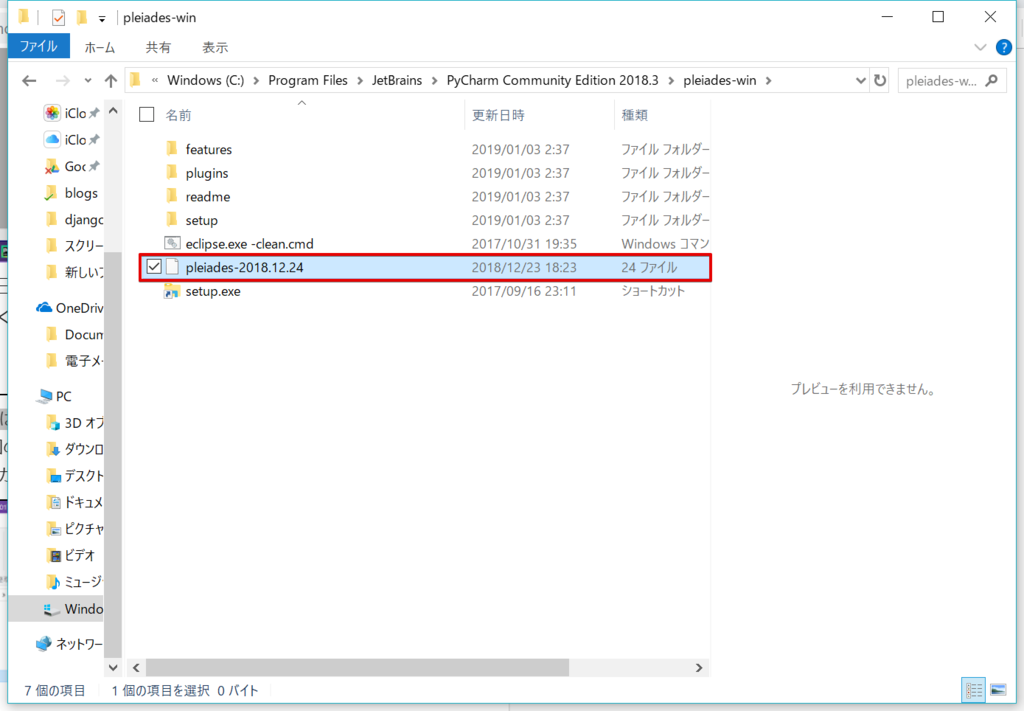Click the Windows (C:) breadcrumb
Screen dimensions: 1024x711
[206, 80]
